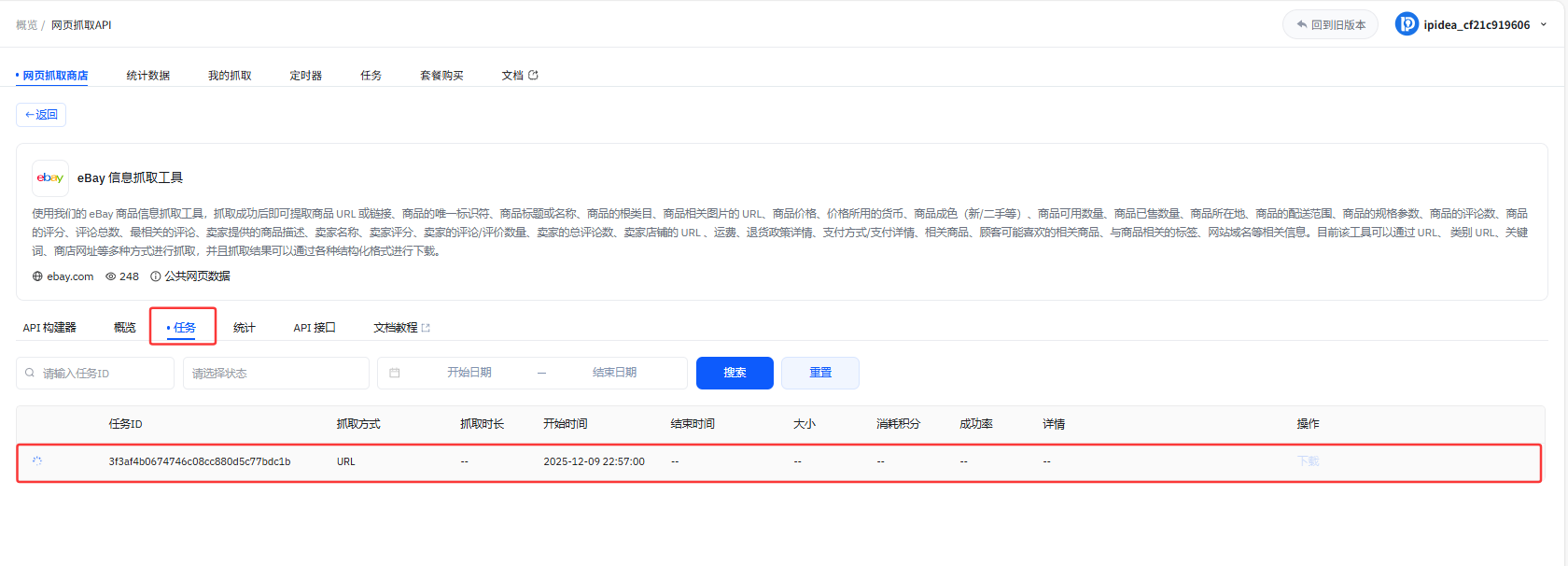Click the 结束日期 end date field
The width and height of the screenshot is (1568, 566).
(614, 373)
